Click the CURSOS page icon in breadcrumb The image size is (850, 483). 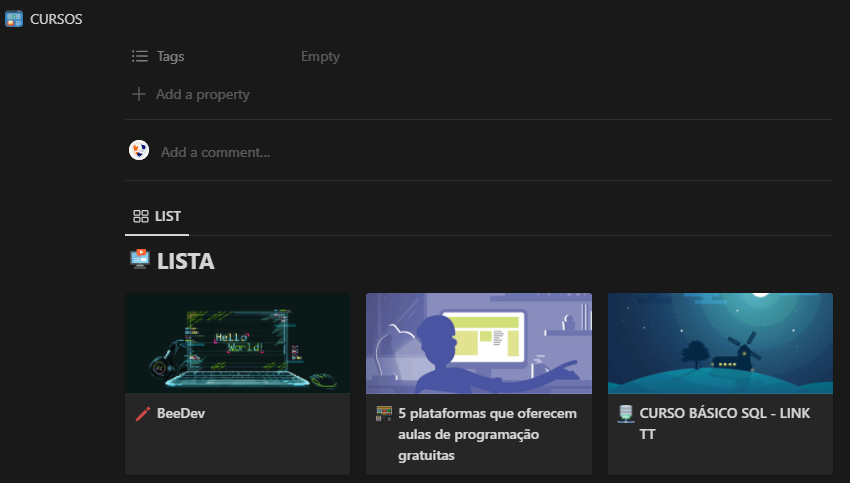point(14,18)
